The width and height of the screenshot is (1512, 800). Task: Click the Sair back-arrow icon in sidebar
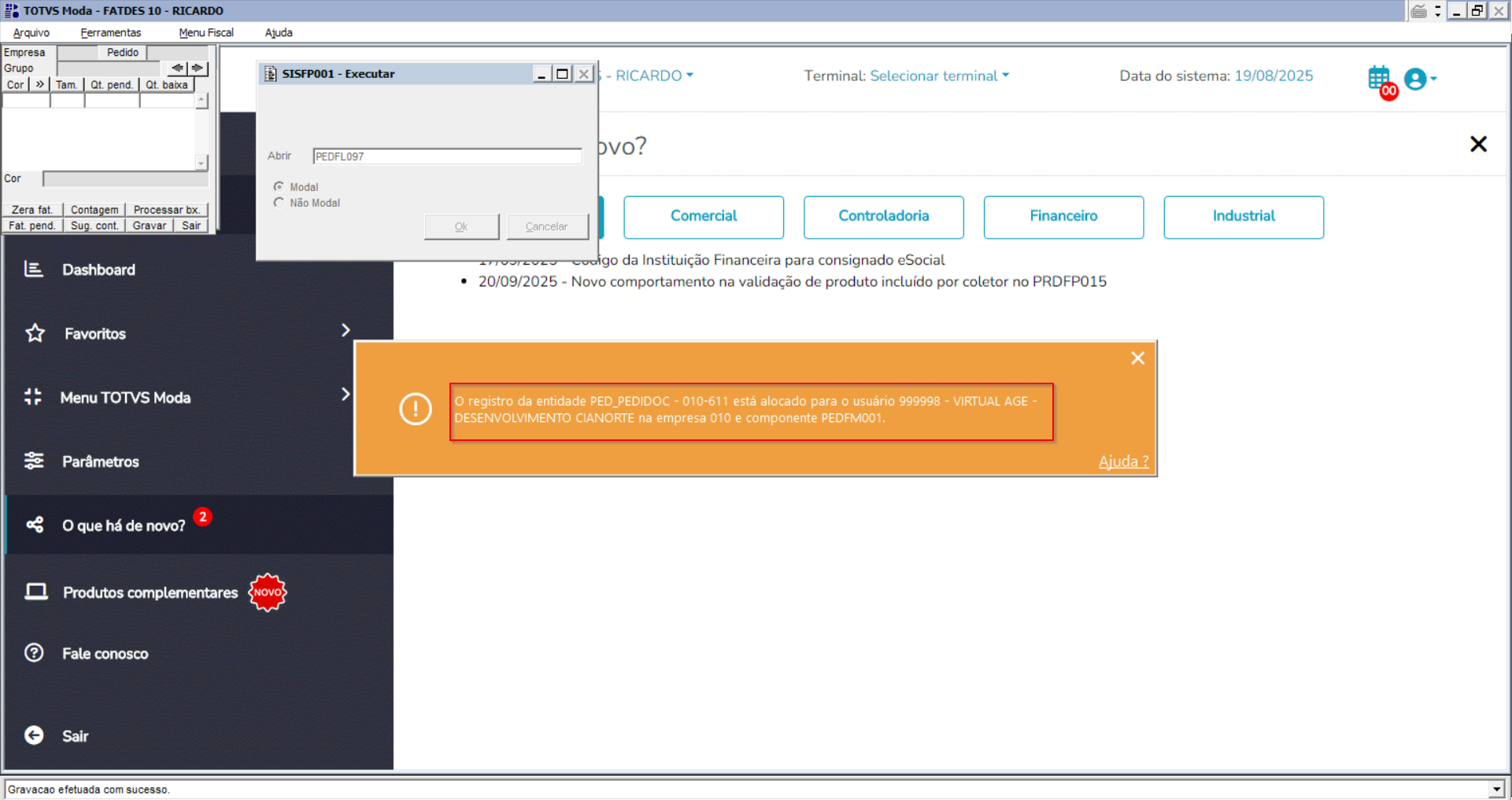(34, 735)
